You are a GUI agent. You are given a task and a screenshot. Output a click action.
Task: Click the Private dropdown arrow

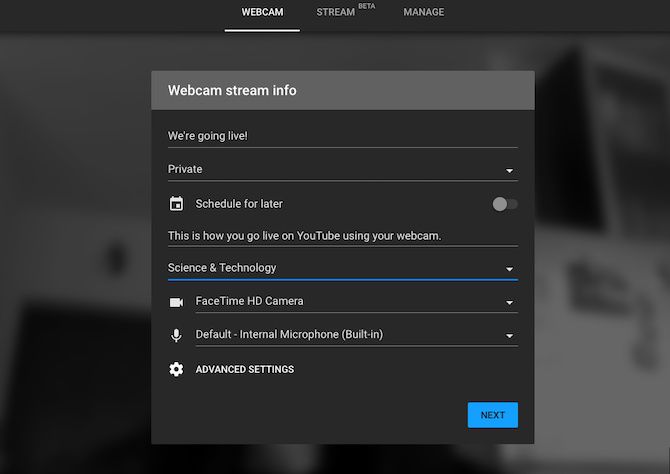click(x=509, y=171)
